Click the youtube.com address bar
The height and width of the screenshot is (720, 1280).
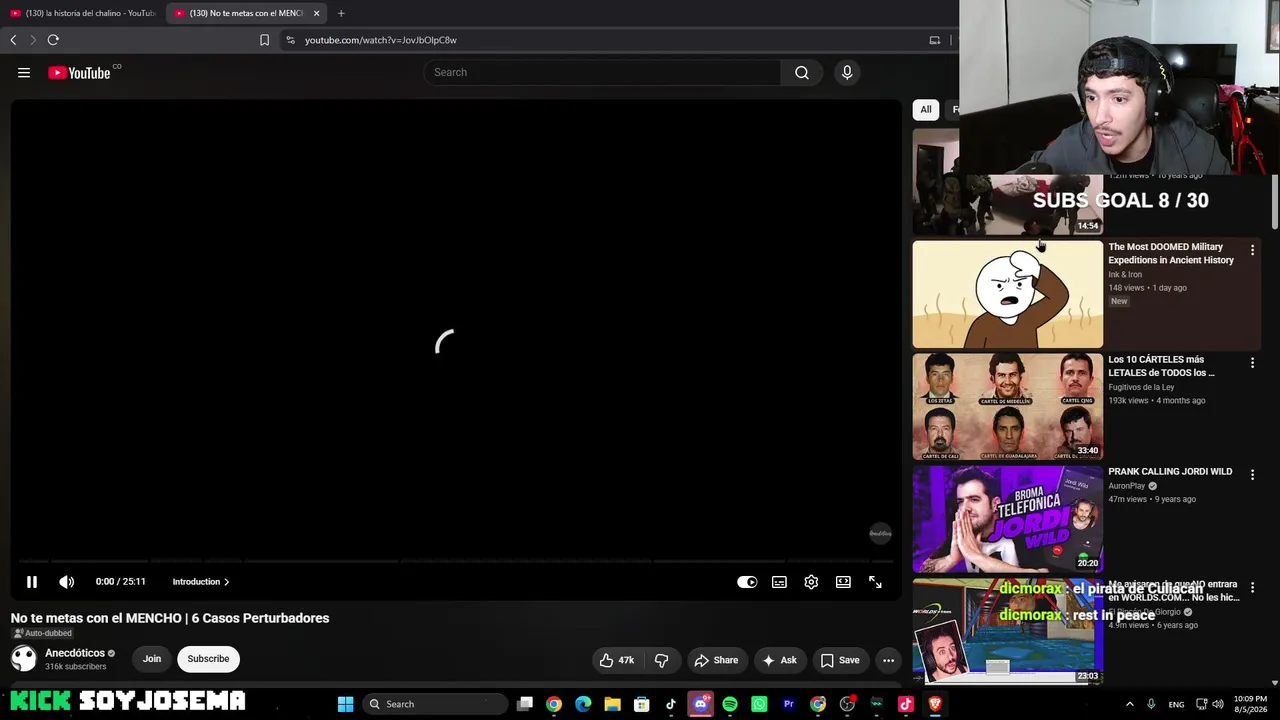600,40
